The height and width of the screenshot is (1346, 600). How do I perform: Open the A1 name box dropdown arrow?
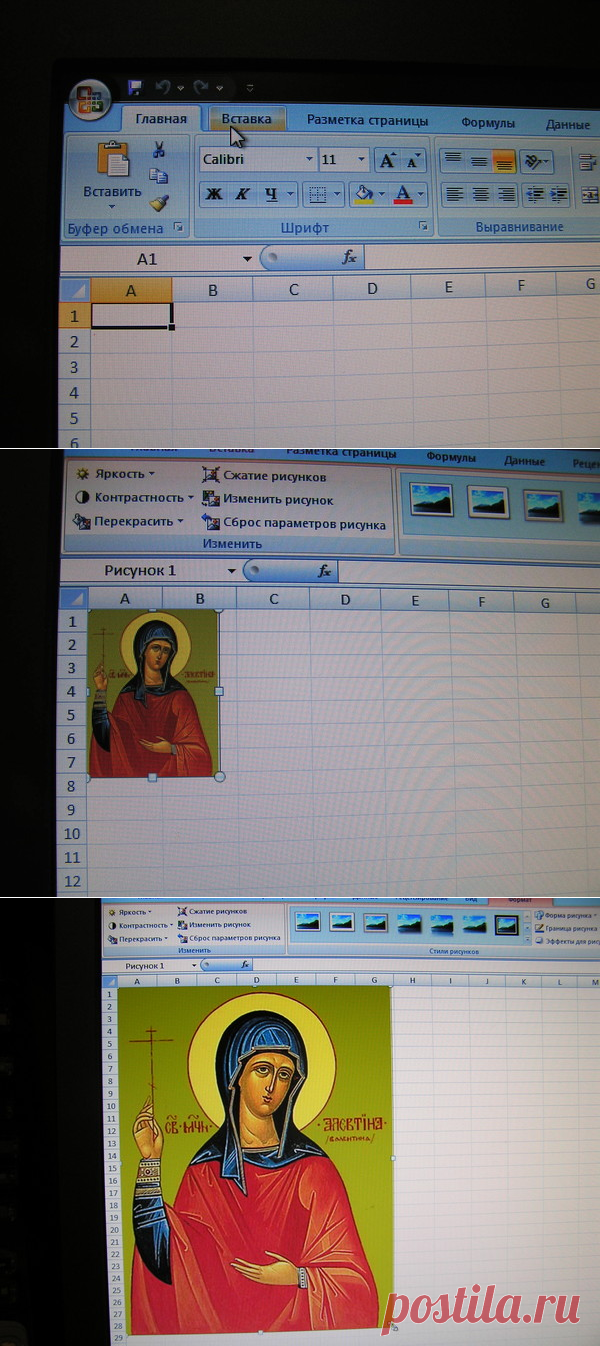[x=247, y=259]
